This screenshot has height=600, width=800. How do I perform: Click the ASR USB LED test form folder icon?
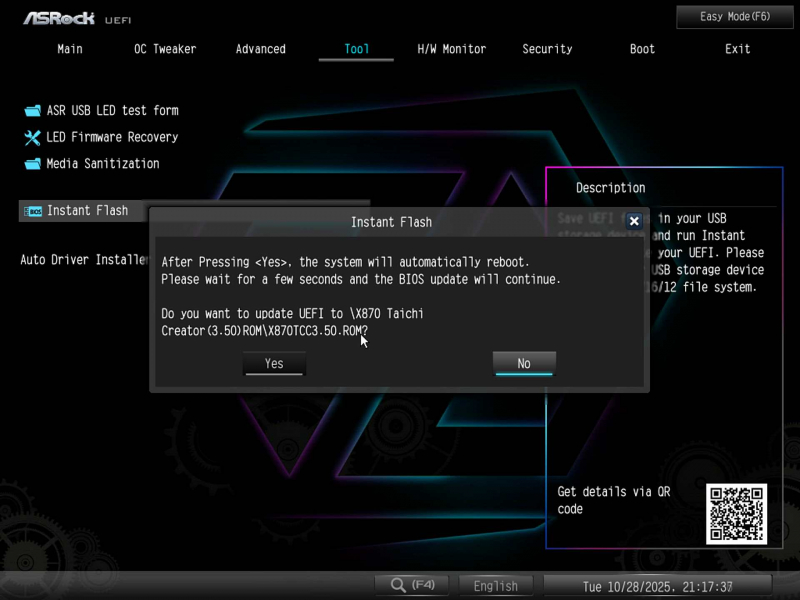pyautogui.click(x=31, y=111)
